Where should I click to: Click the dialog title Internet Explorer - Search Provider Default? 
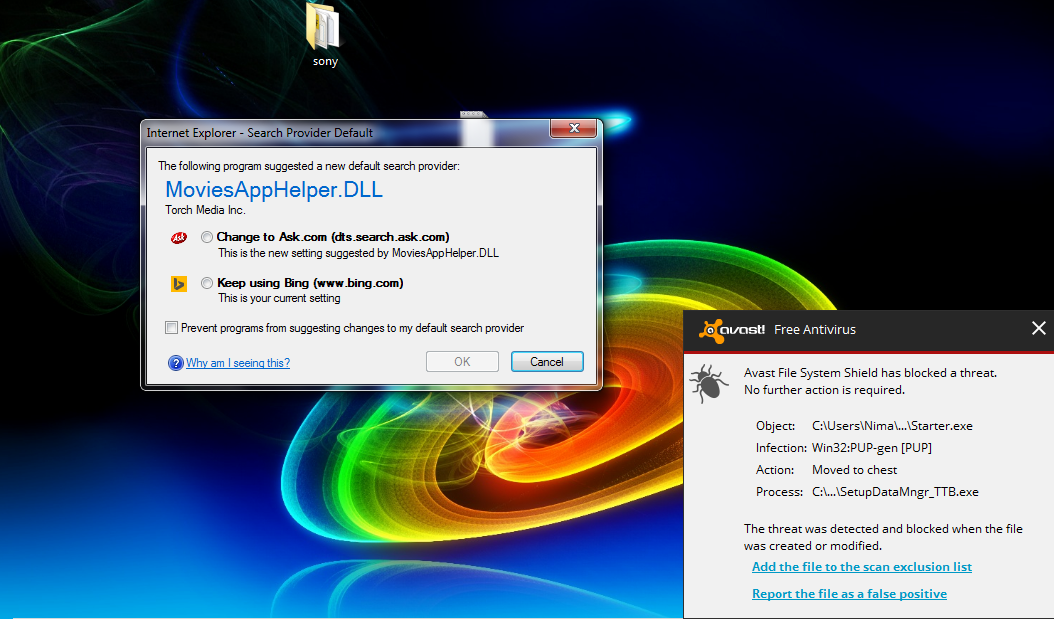[x=259, y=133]
